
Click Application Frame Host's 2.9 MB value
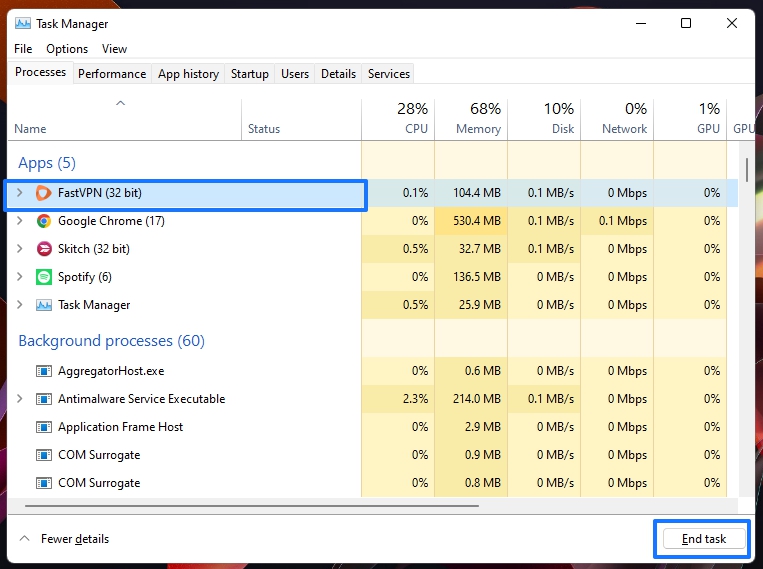pos(483,427)
